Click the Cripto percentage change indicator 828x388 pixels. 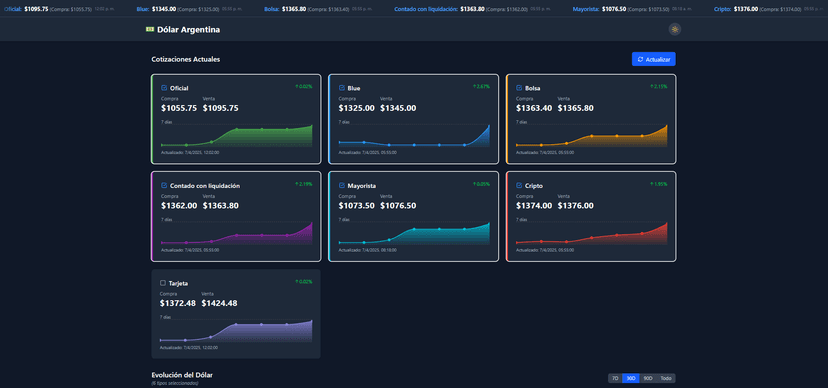(x=659, y=184)
